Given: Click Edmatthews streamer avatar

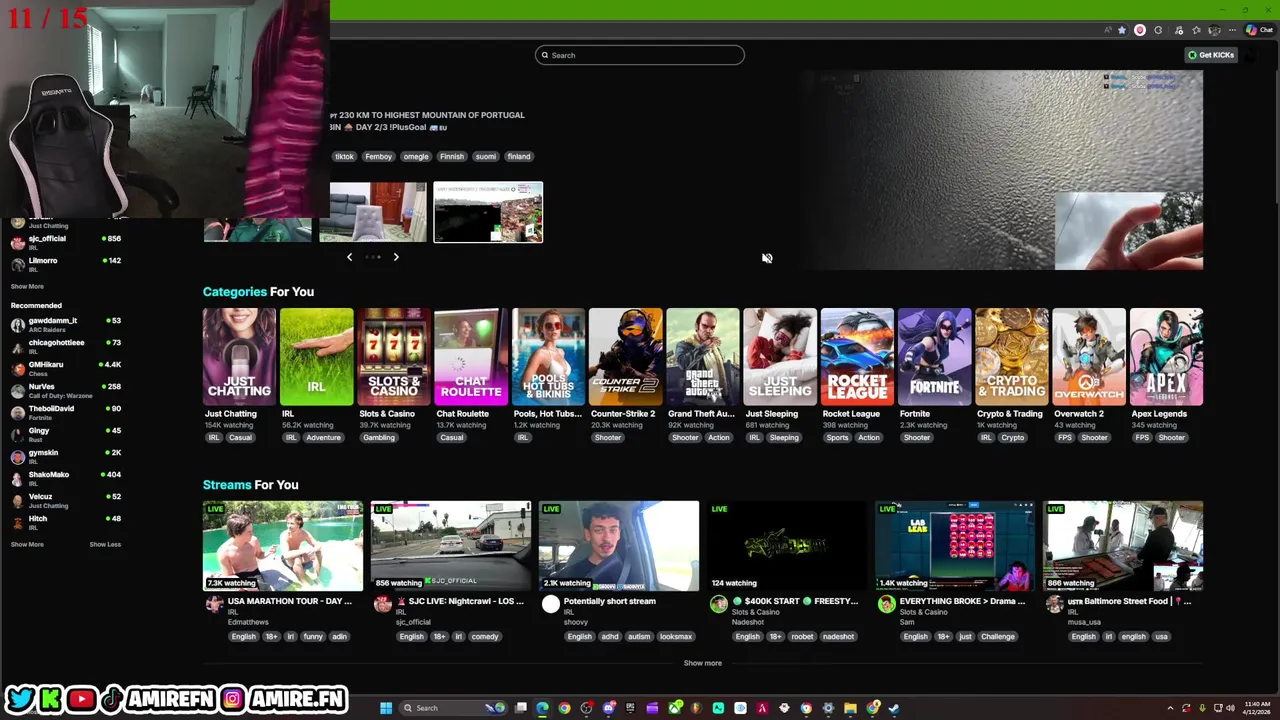Looking at the screenshot, I should click(x=214, y=604).
